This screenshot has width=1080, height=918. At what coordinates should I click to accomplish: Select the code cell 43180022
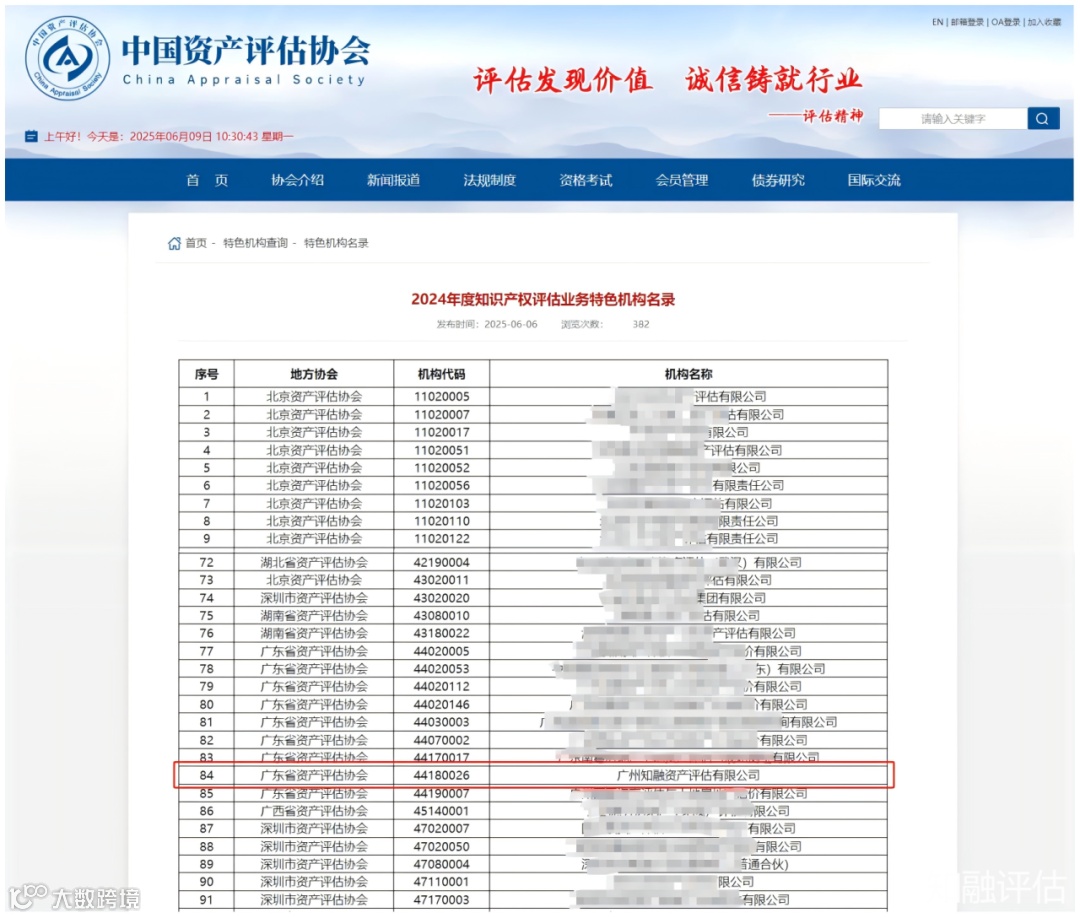(x=442, y=634)
